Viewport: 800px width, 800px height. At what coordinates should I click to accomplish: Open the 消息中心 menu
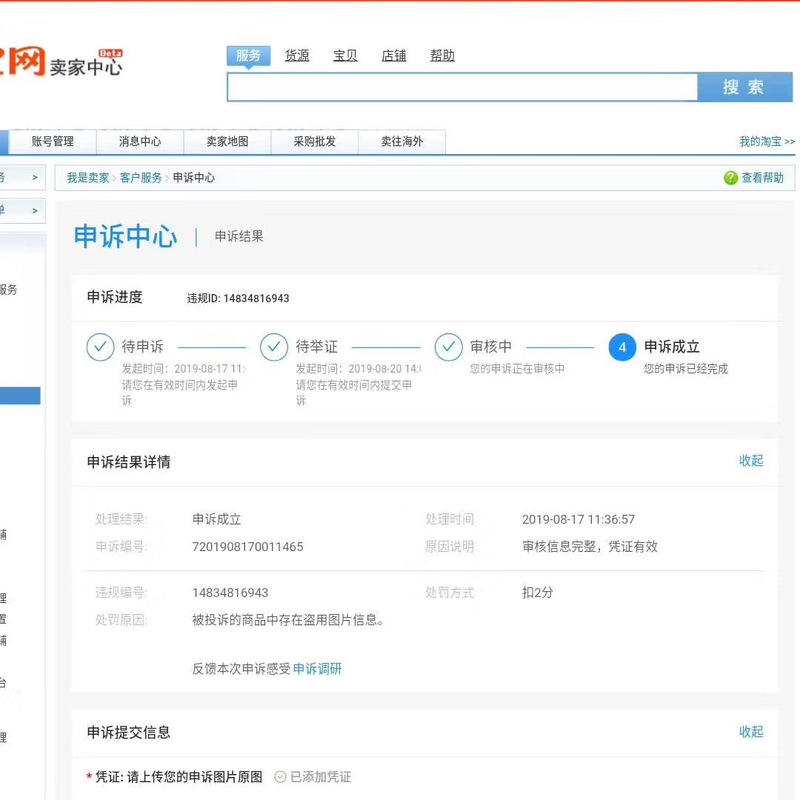[140, 141]
